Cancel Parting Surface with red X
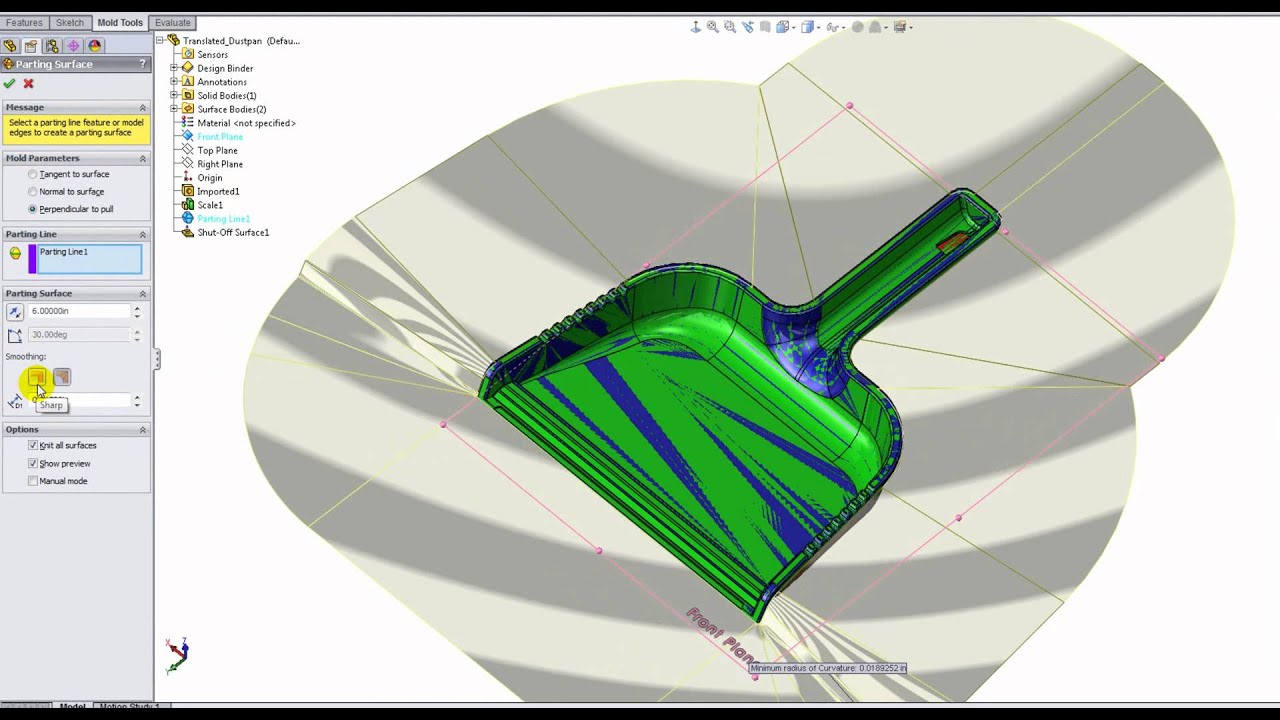1280x720 pixels. click(28, 84)
